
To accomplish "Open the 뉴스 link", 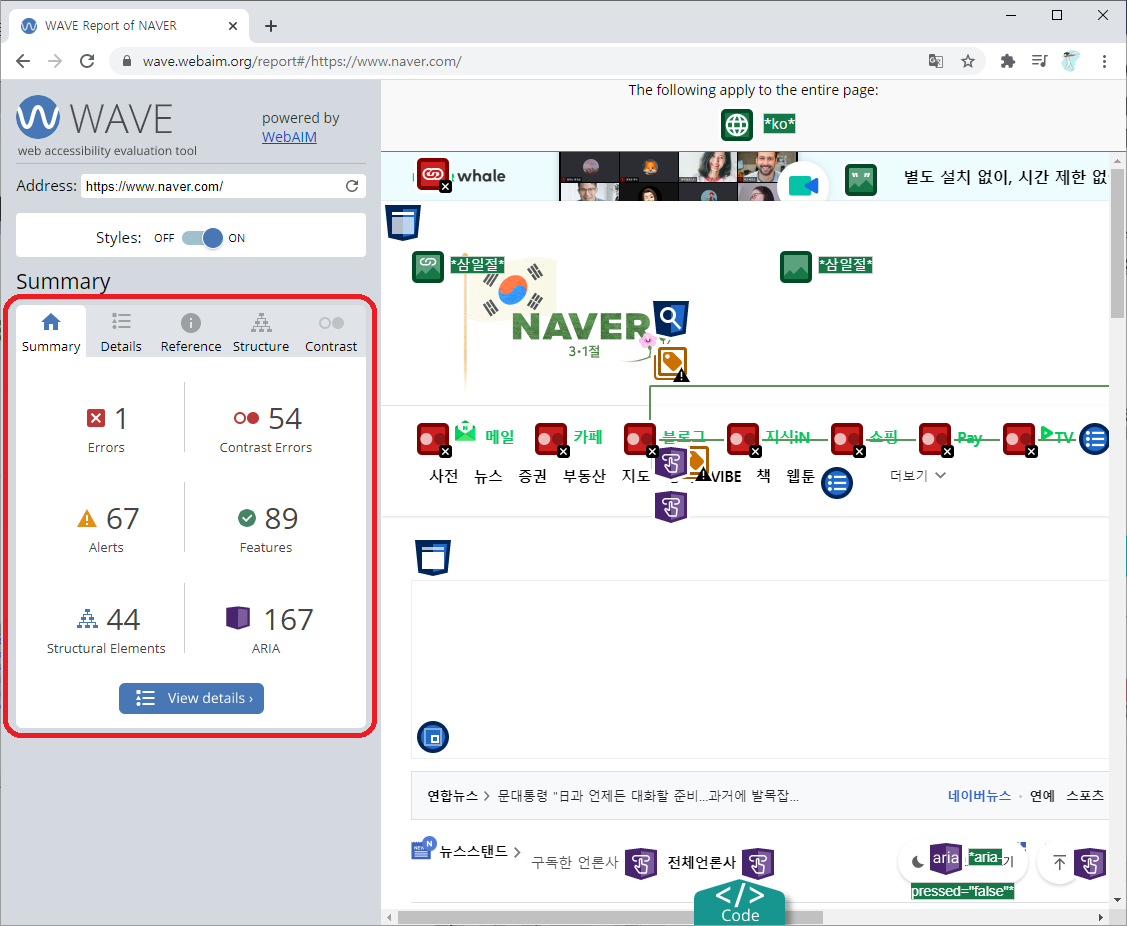I will click(488, 476).
